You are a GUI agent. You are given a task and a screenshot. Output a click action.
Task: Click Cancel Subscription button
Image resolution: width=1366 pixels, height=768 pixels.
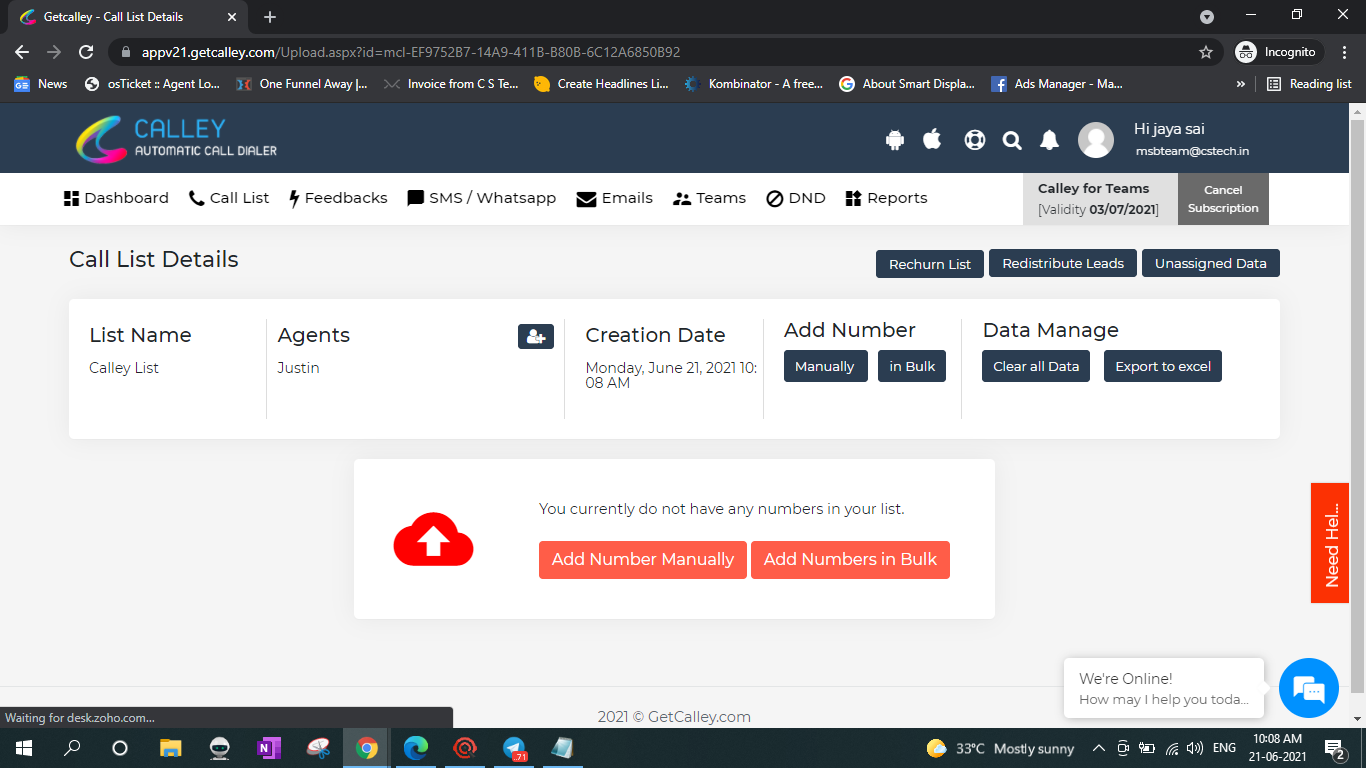1223,199
